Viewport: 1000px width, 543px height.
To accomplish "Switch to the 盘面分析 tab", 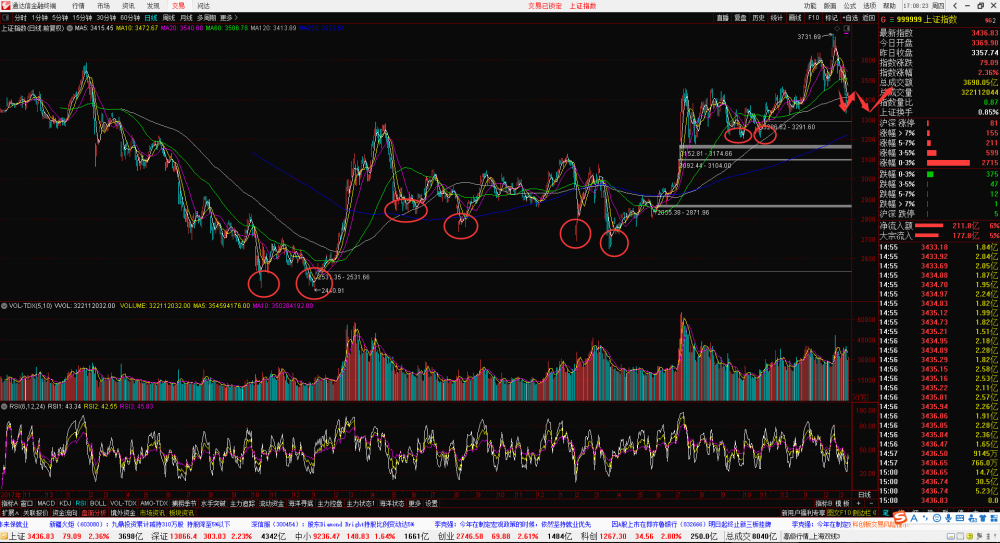I will [x=94, y=512].
